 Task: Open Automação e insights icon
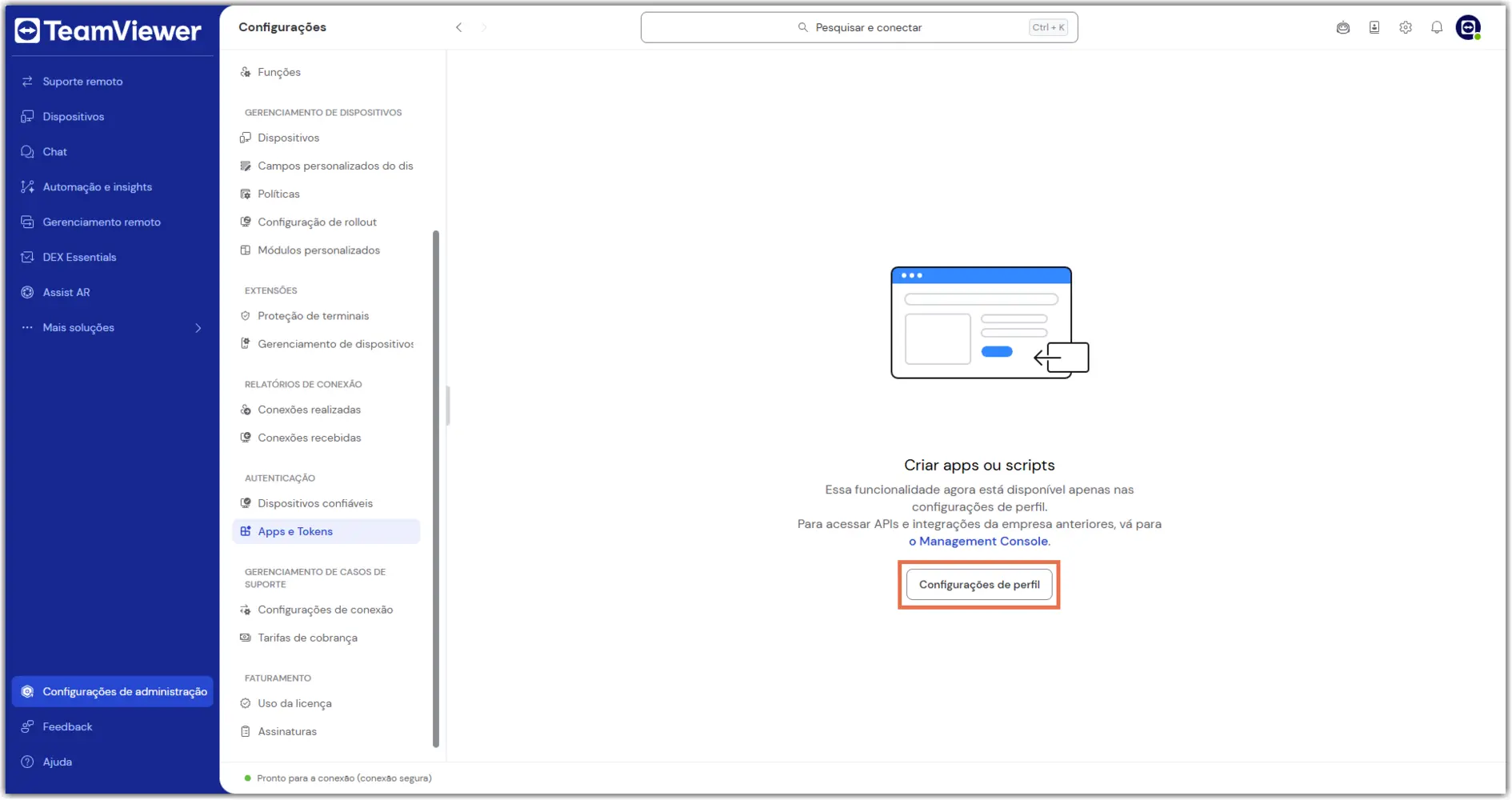coord(27,187)
